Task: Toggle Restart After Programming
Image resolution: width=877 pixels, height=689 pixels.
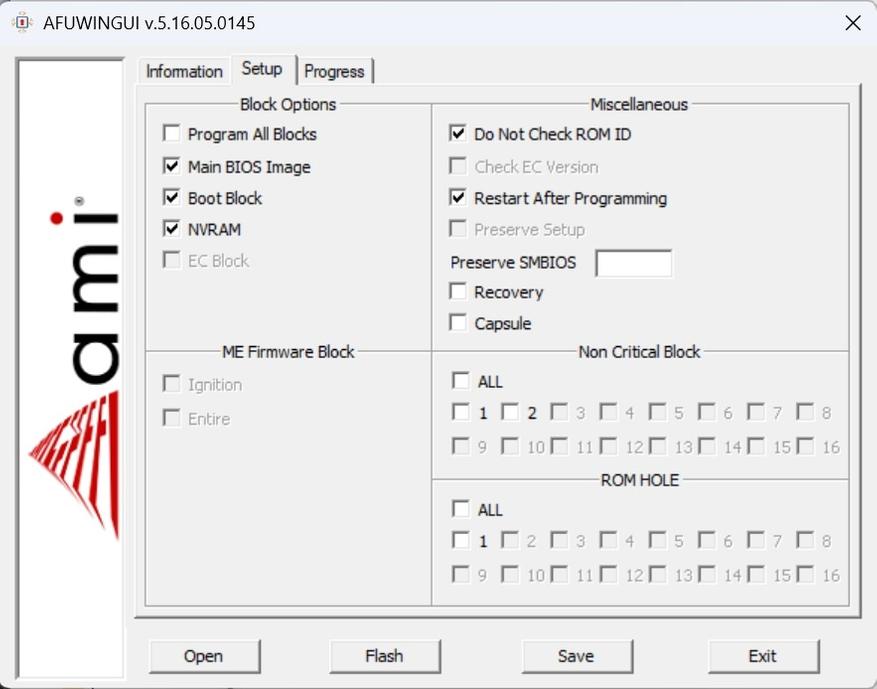Action: click(x=458, y=197)
